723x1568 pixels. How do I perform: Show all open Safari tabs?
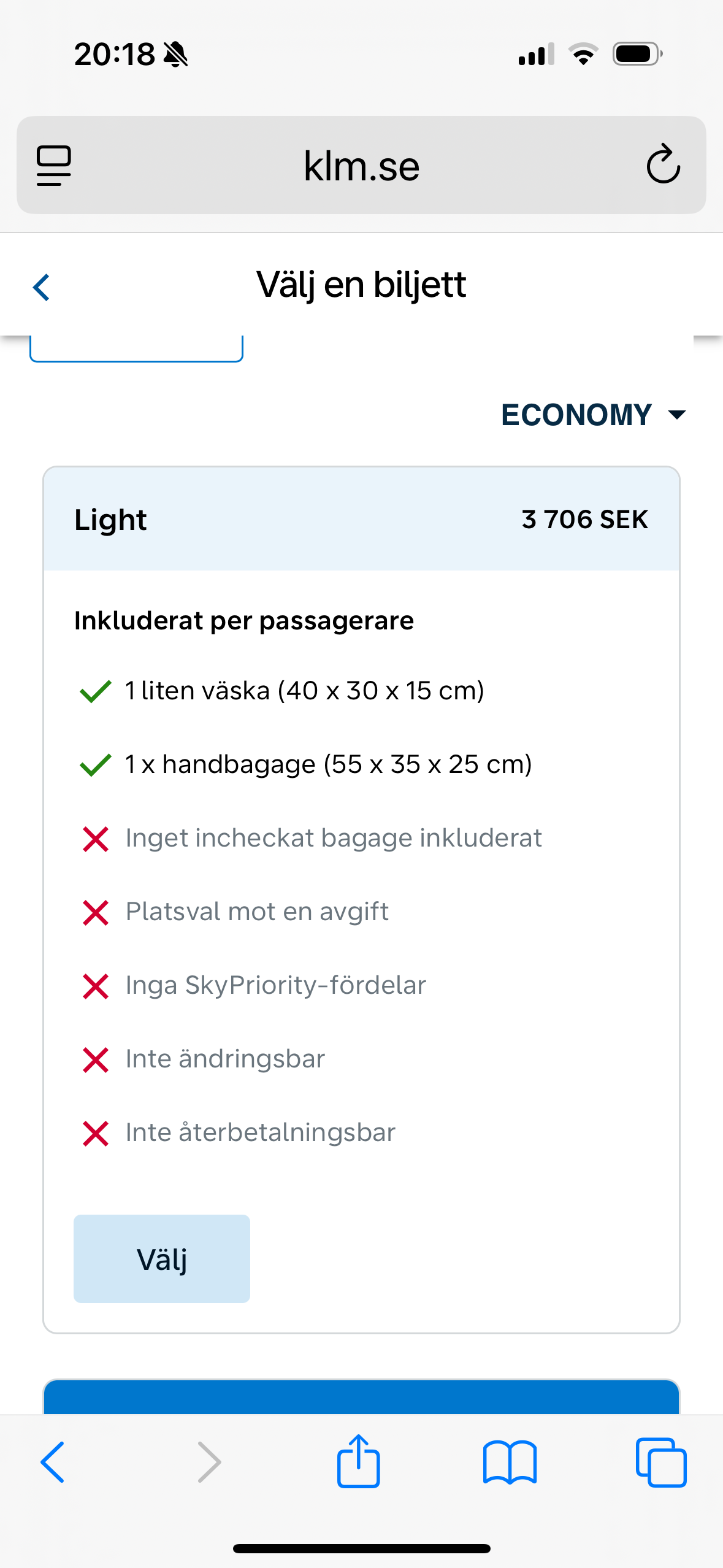point(660,1462)
